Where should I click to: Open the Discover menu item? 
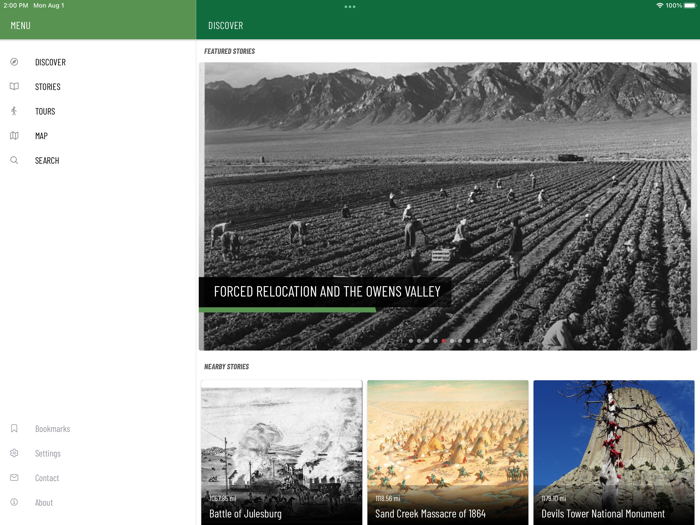coord(50,62)
